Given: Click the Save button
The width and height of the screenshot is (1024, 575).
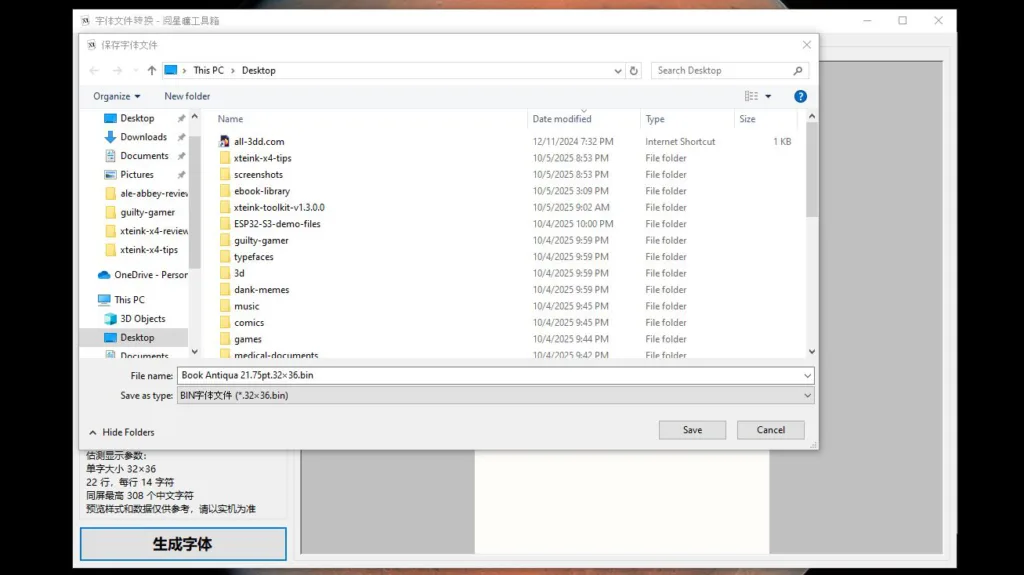Looking at the screenshot, I should click(x=692, y=430).
